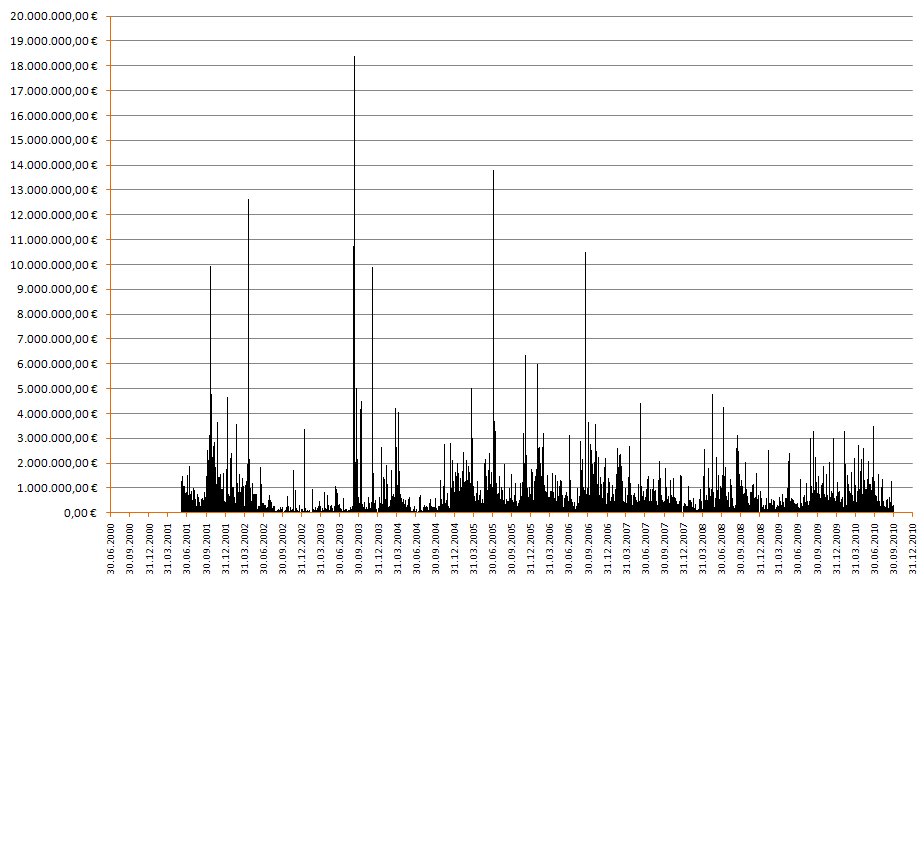
Task: Select the 31.03.2001 x-axis date
Action: tap(168, 549)
